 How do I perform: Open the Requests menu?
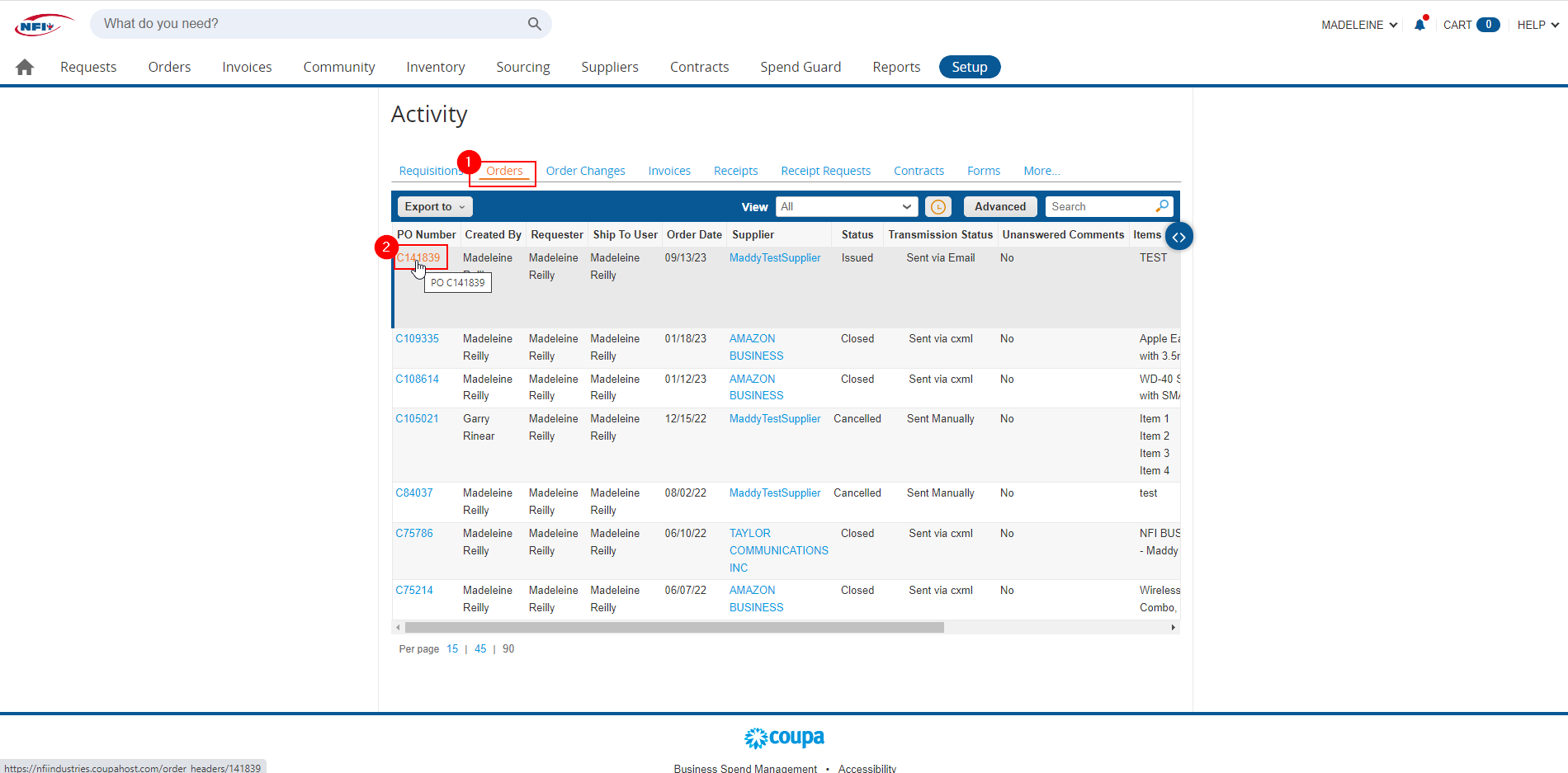pos(88,67)
